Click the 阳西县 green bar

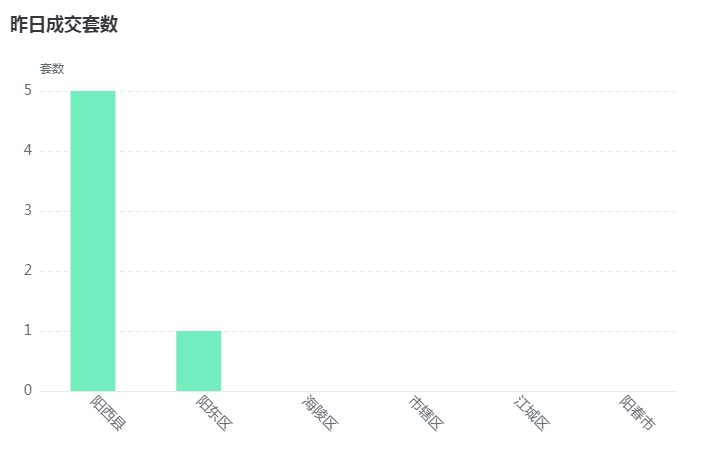point(93,241)
